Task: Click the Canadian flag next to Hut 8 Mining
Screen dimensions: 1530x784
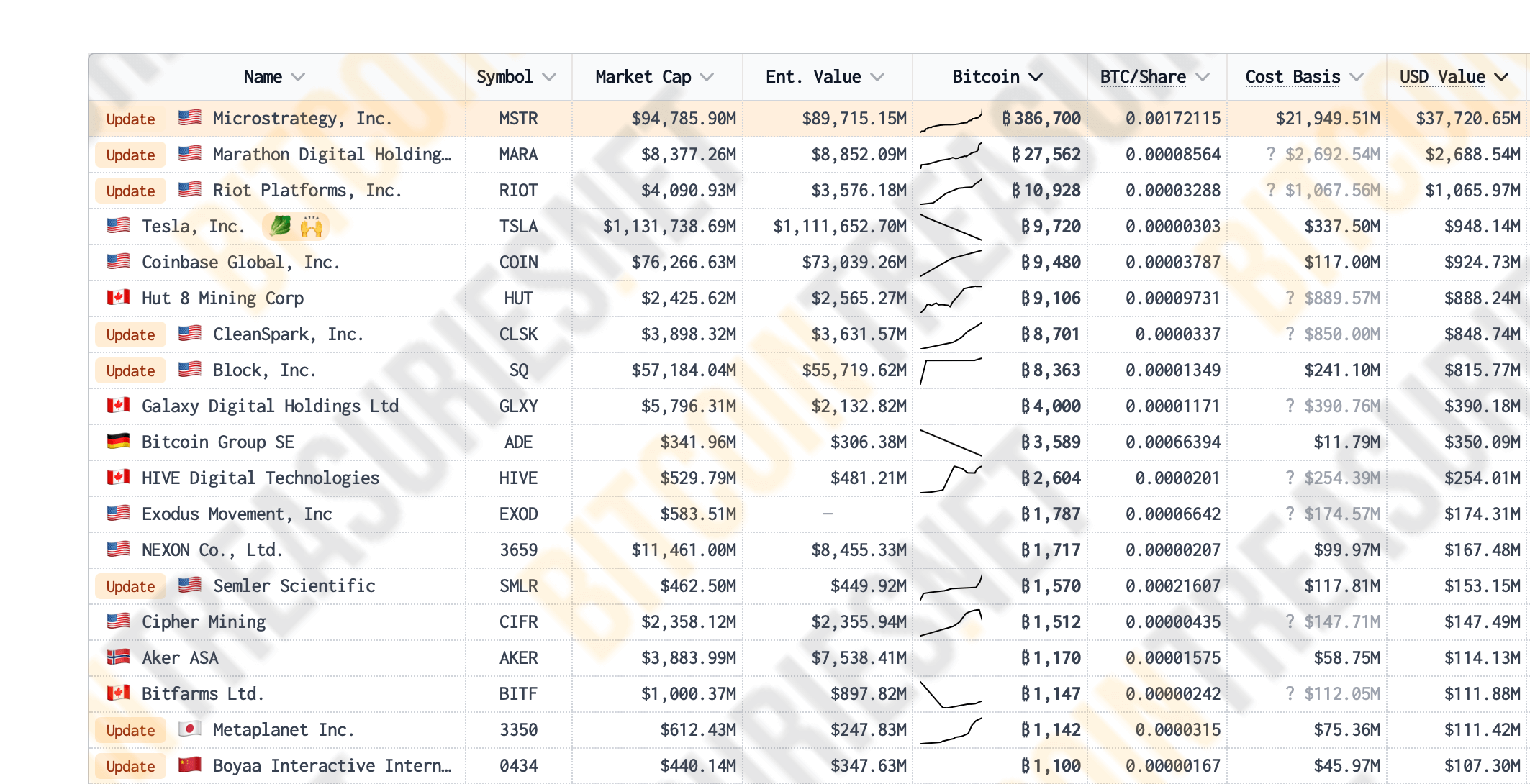Action: coord(118,298)
